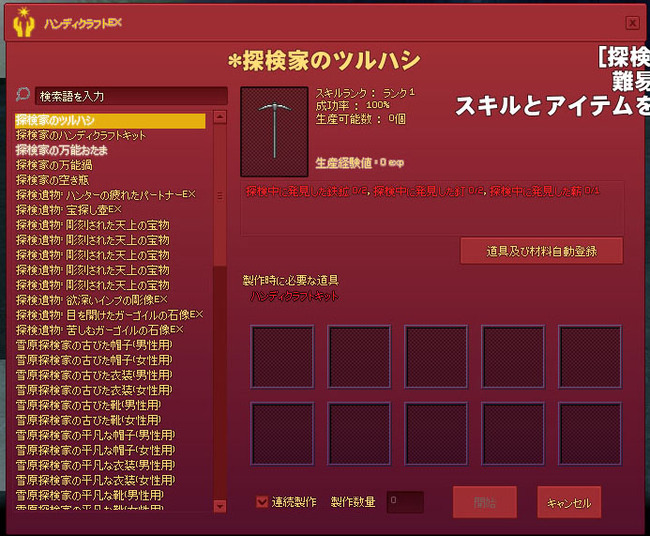The image size is (650, 536).
Task: Select 雪原探検家の古びた帽子(男性用)
Action: (94, 345)
